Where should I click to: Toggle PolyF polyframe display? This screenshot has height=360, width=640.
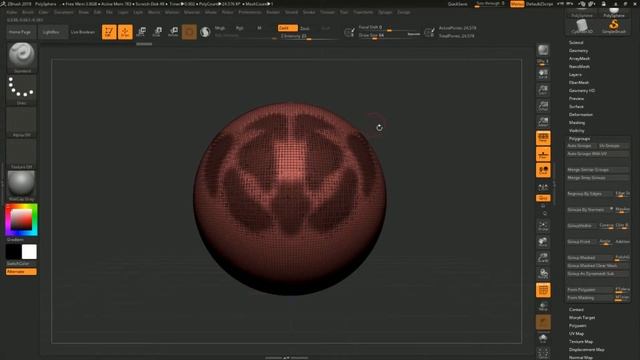[543, 290]
